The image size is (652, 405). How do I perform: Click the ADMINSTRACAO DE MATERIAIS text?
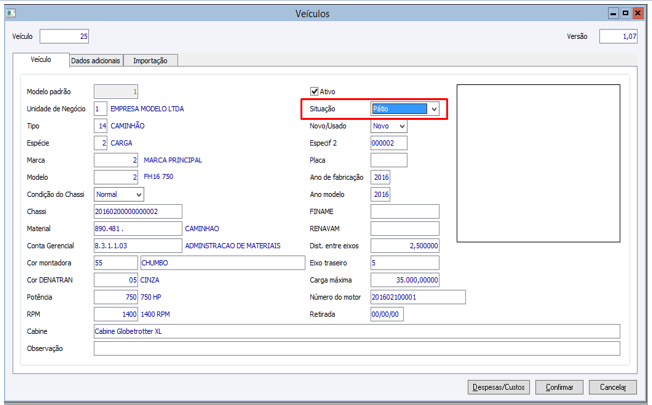click(232, 246)
